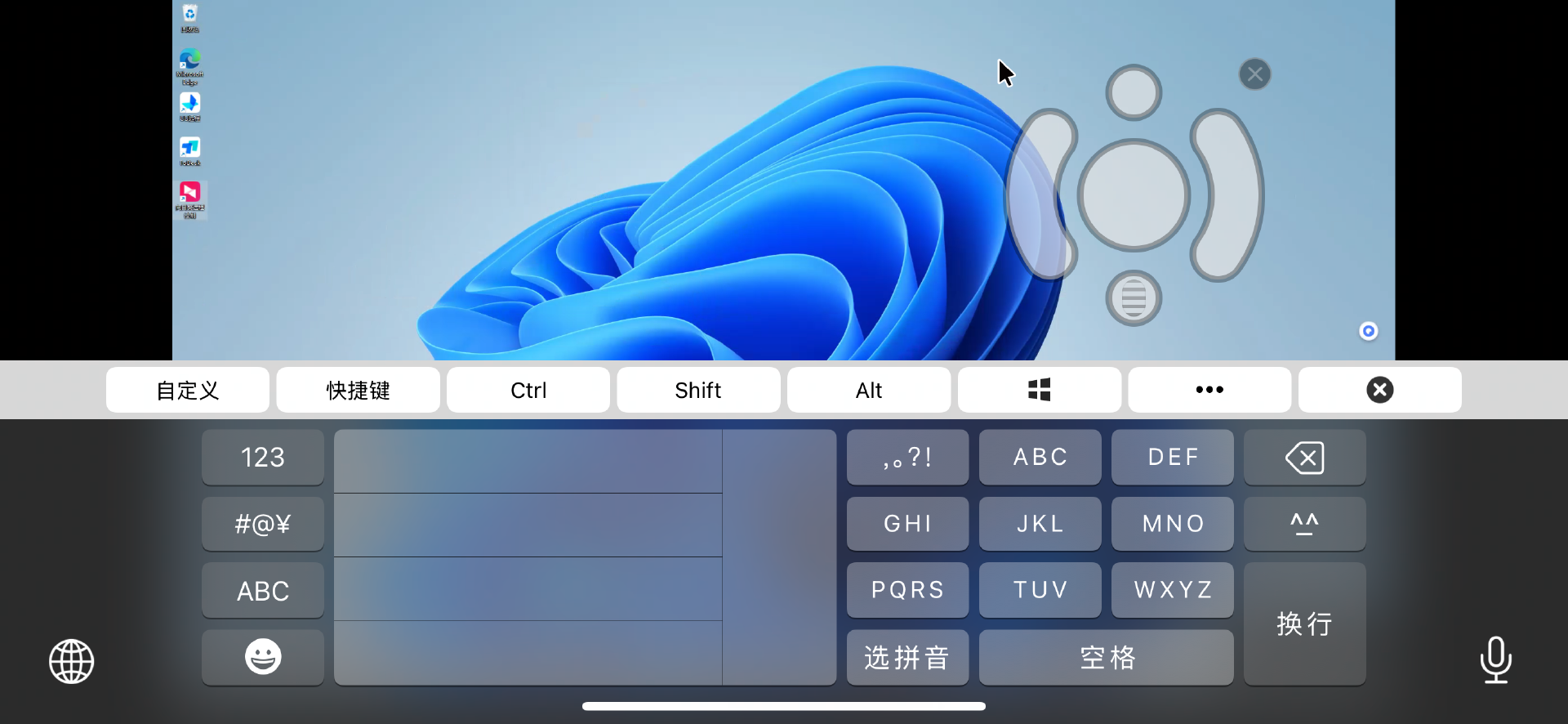Tap the MNO letter key
Viewport: 1568px width, 724px height.
[1173, 524]
